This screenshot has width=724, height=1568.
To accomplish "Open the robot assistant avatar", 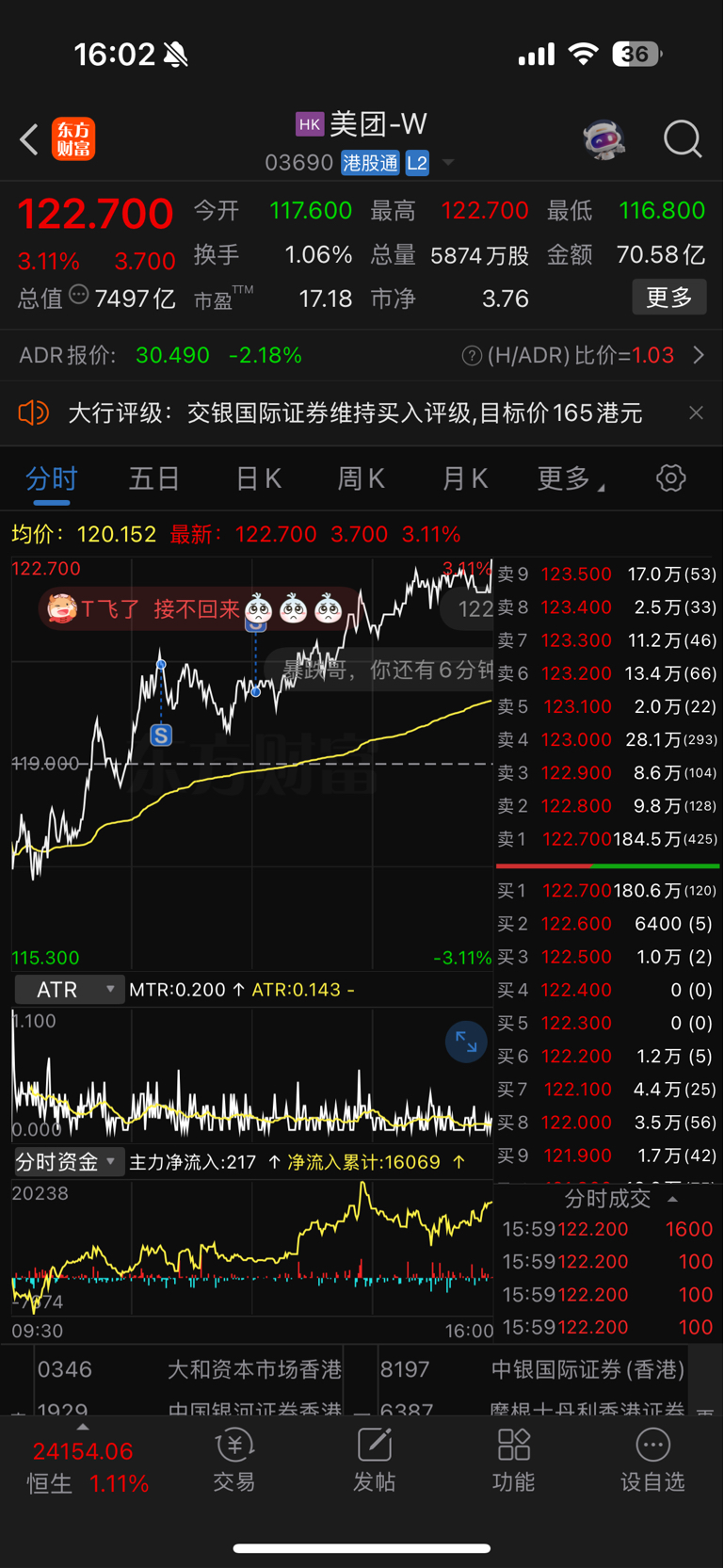I will point(603,139).
